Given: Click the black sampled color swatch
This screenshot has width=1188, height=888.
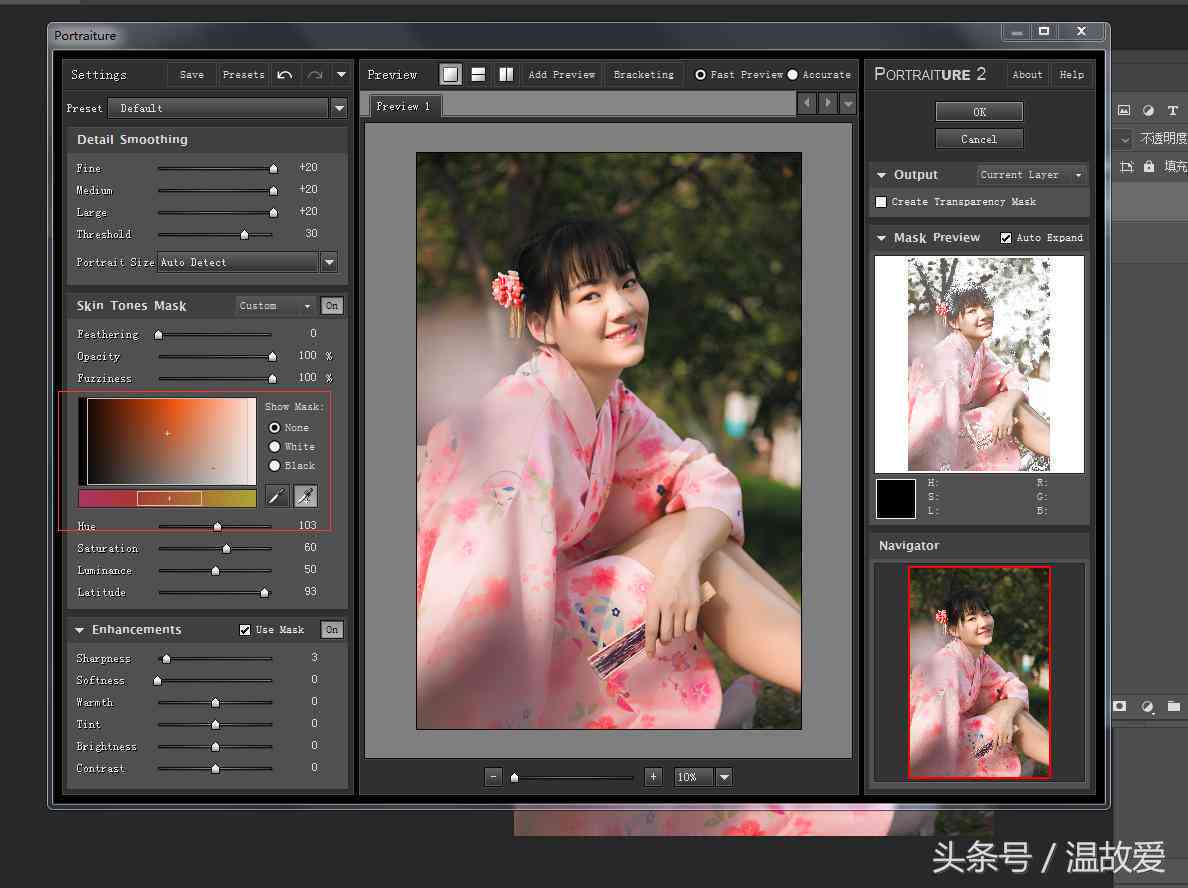Looking at the screenshot, I should tap(896, 499).
